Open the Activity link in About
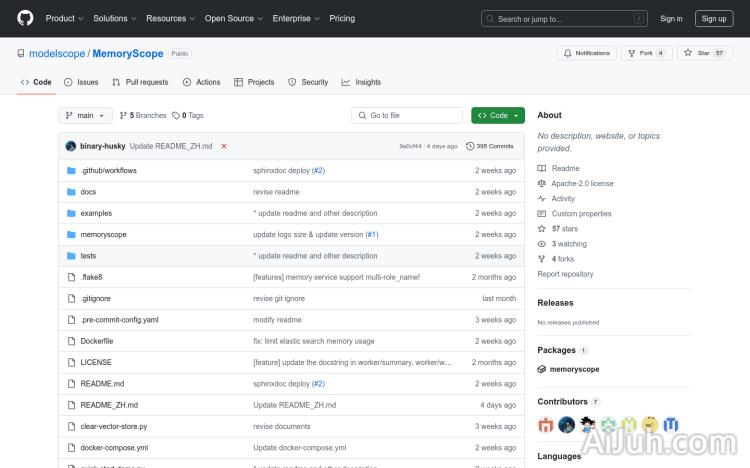The image size is (750, 468). point(563,198)
